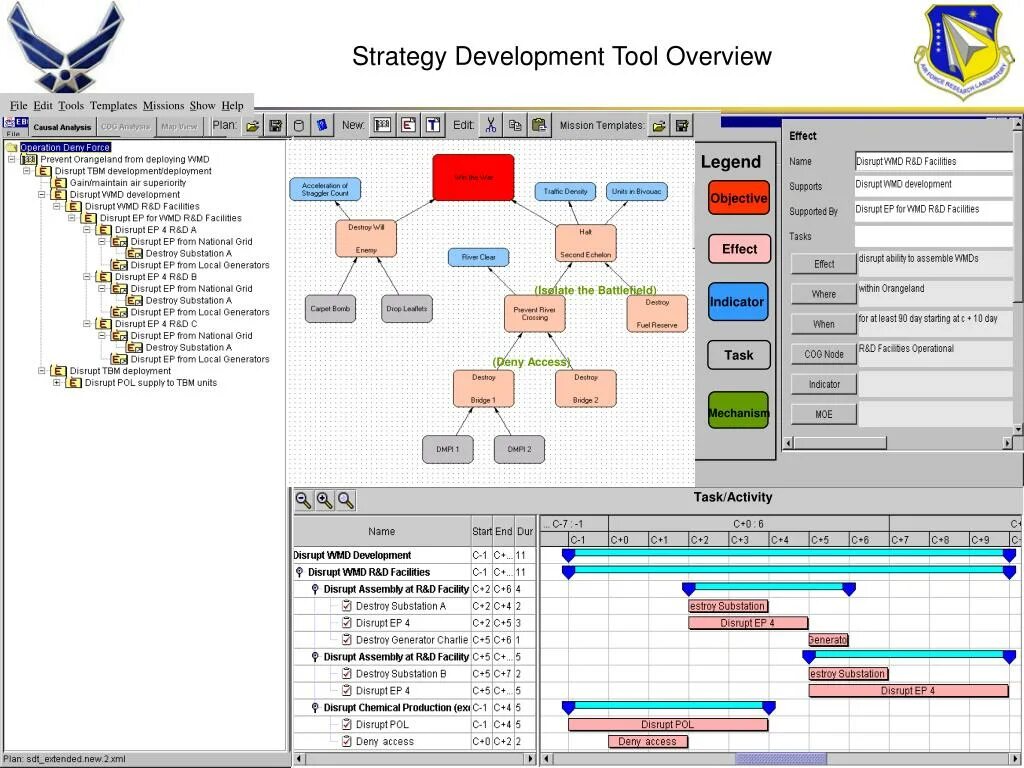Zoom in the Gantt chart with the plus magnifier
The height and width of the screenshot is (768, 1024).
(x=325, y=501)
